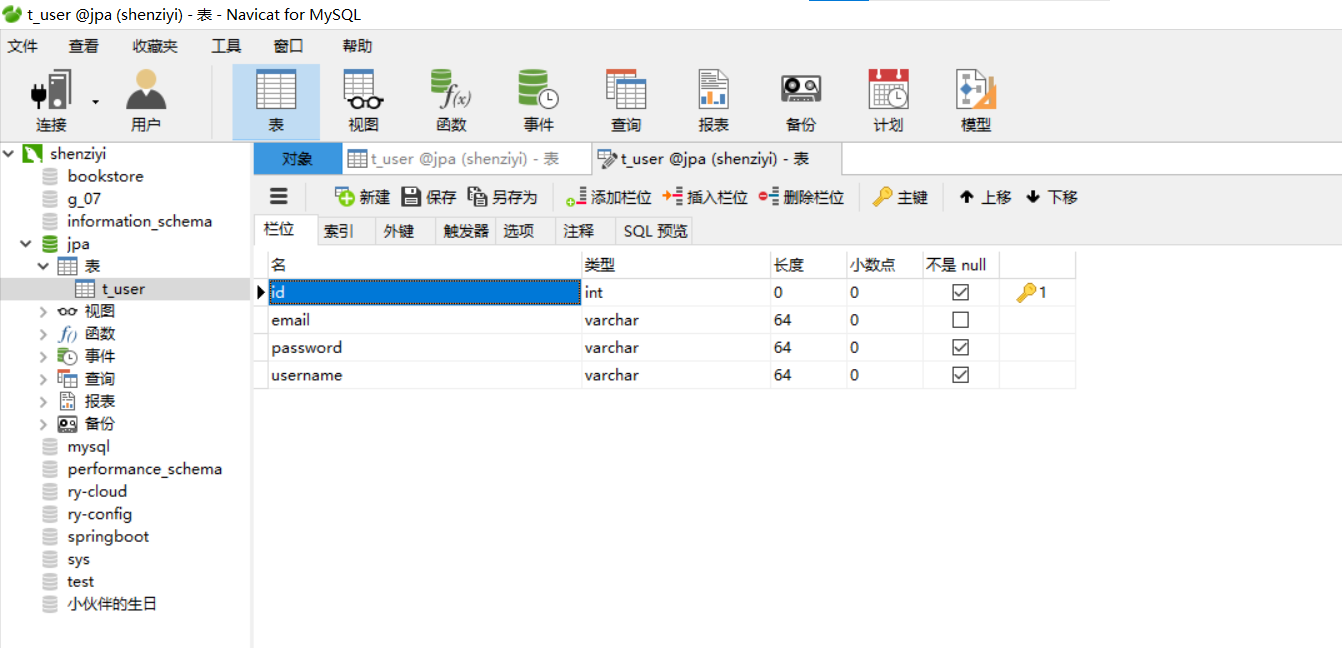Screen dimensions: 1342x648
Task: Select the ry-cloud database
Action: (97, 491)
